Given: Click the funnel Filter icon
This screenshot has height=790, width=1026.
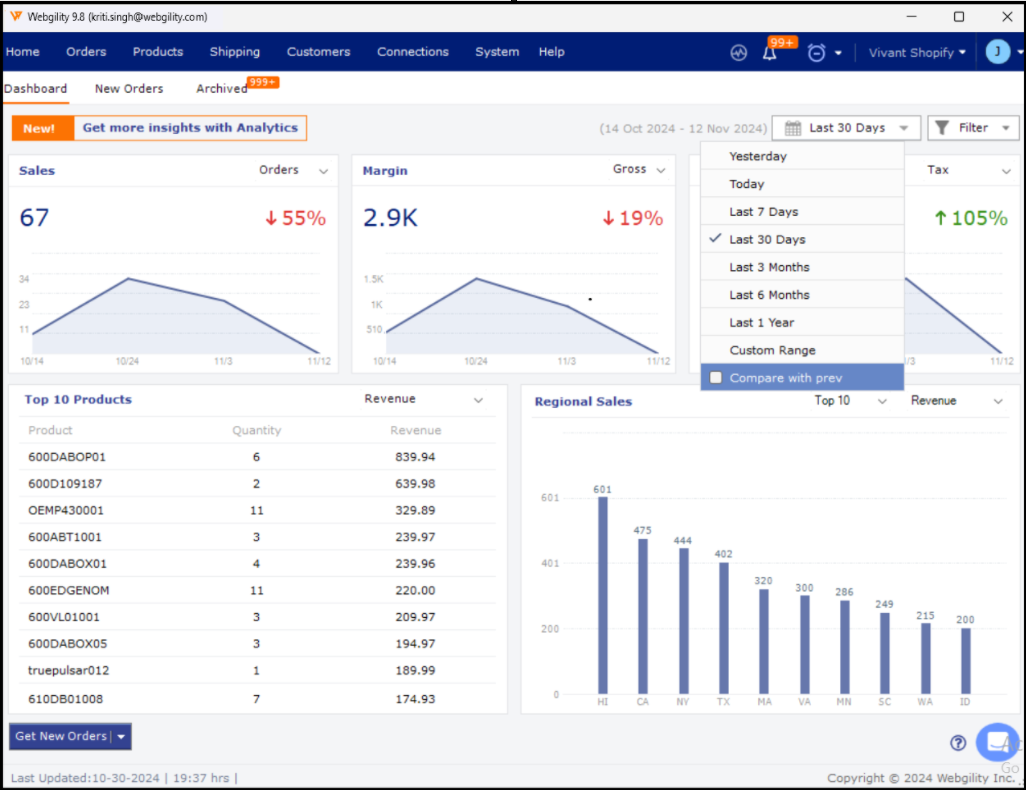Looking at the screenshot, I should (x=942, y=128).
